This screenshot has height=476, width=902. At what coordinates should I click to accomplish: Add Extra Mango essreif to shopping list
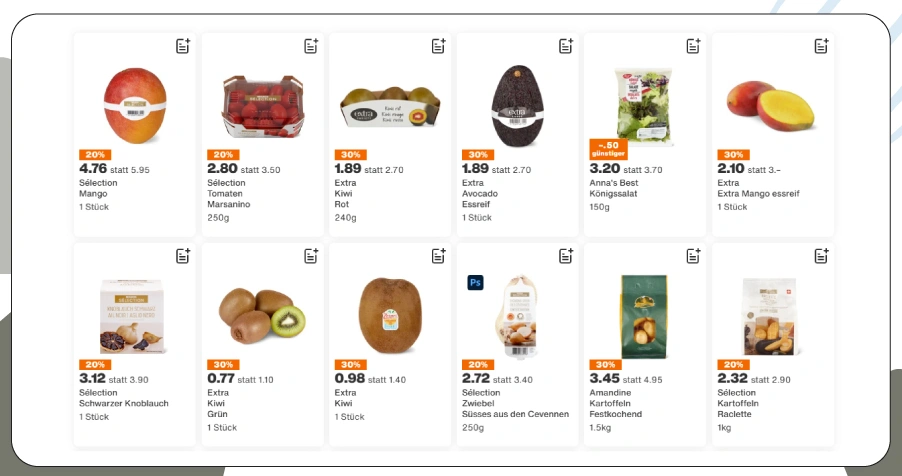click(821, 46)
